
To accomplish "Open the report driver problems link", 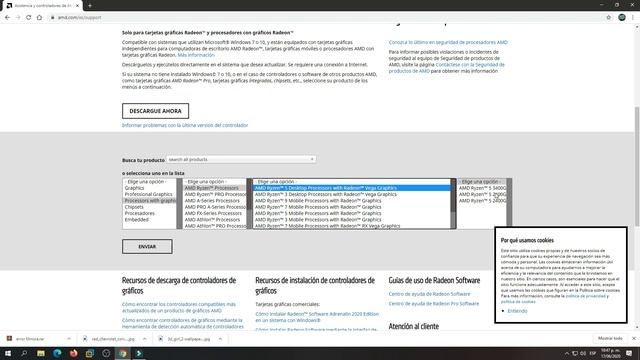I will coord(185,125).
